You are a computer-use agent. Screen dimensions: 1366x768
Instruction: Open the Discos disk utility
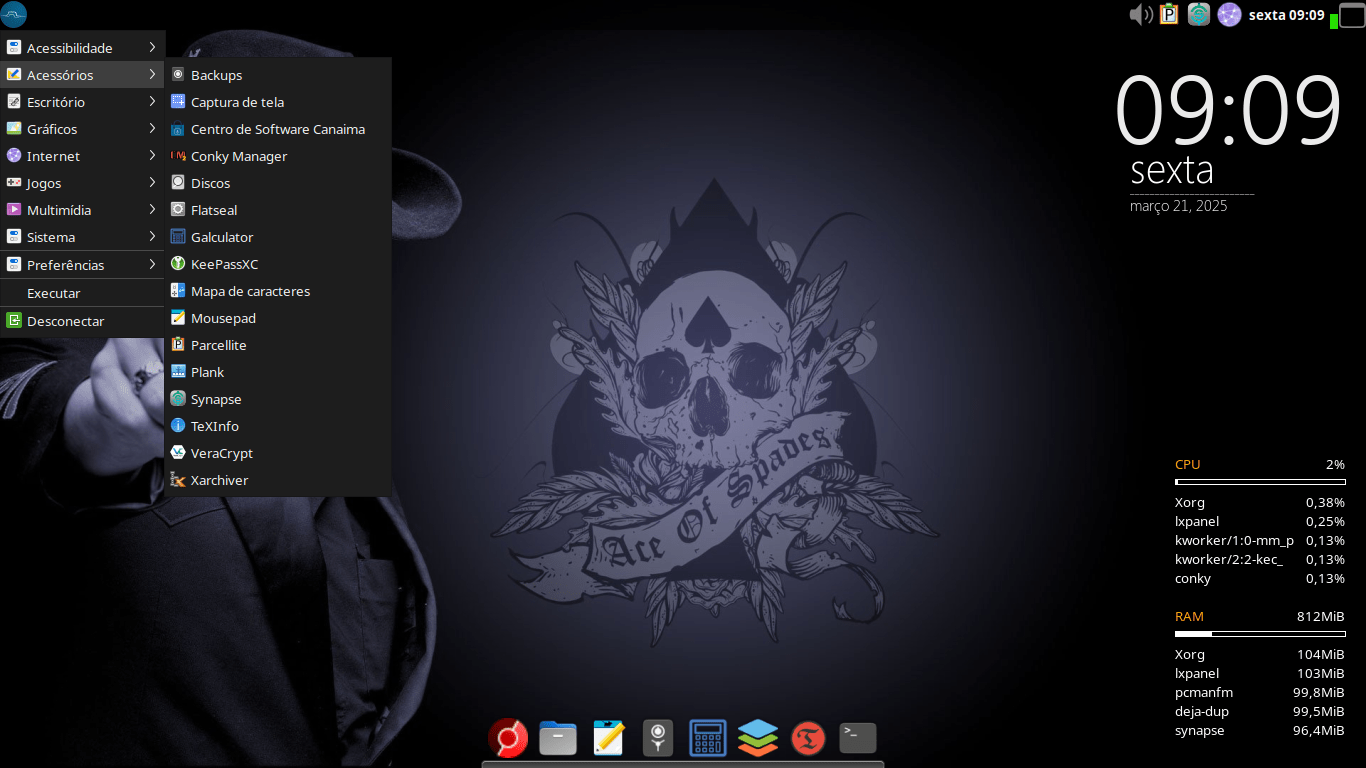(x=278, y=183)
